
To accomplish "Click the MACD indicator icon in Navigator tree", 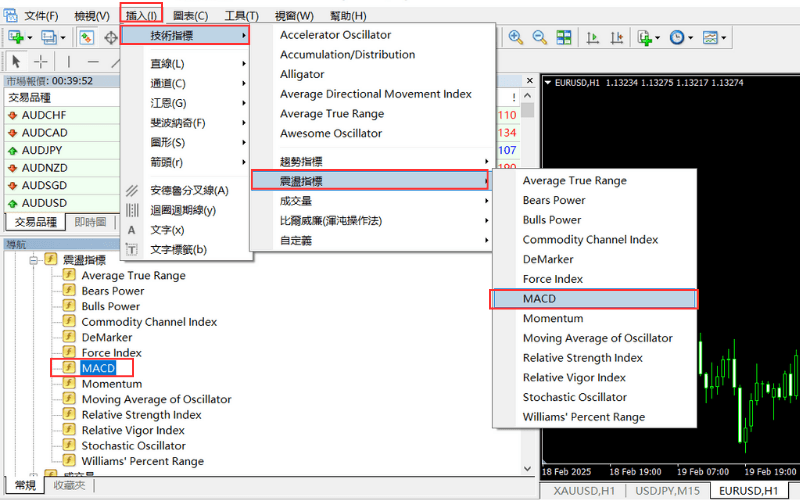I will [x=69, y=367].
